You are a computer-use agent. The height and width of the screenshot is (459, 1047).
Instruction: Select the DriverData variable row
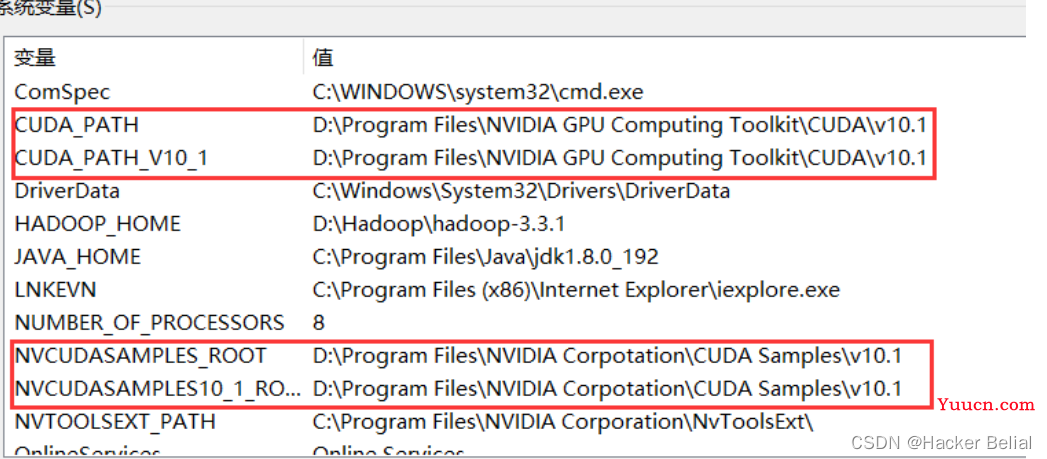(x=513, y=191)
